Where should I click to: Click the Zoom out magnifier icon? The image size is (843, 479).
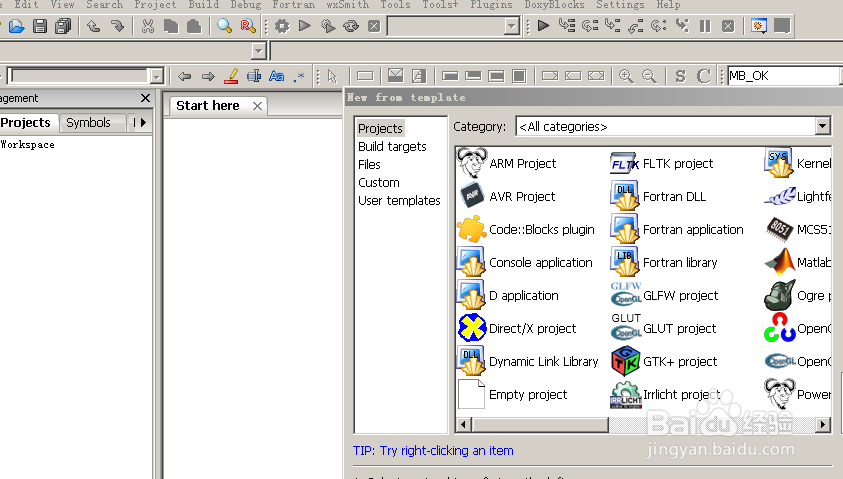point(649,76)
